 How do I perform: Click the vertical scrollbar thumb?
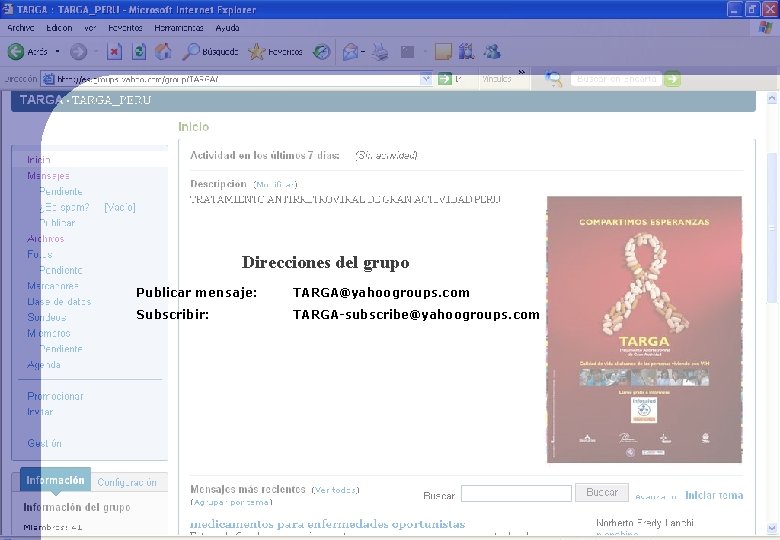[772, 228]
